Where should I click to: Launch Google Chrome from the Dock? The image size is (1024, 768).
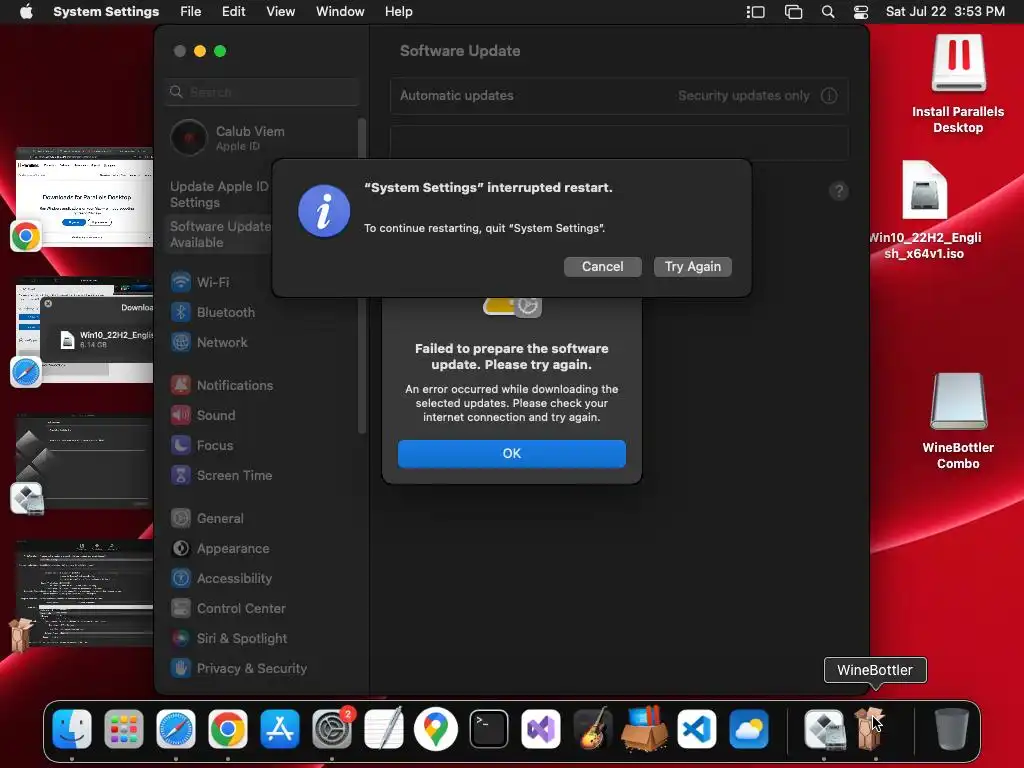point(228,729)
